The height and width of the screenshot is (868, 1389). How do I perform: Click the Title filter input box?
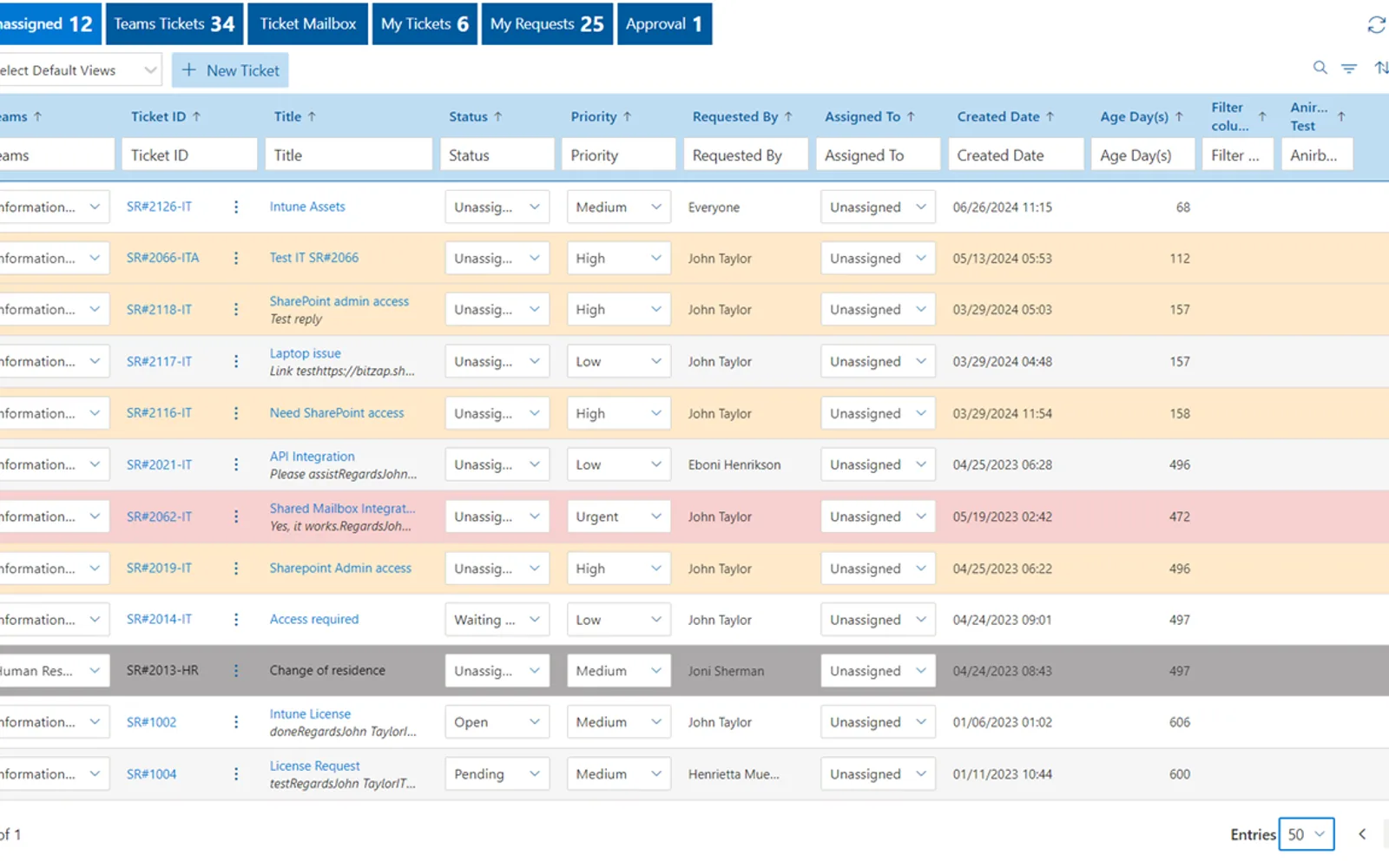click(348, 155)
